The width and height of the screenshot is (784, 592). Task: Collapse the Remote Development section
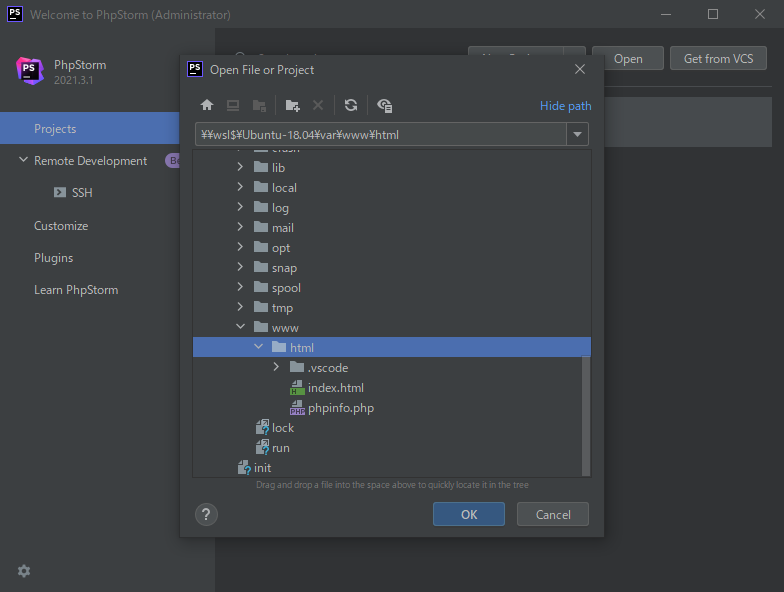23,161
